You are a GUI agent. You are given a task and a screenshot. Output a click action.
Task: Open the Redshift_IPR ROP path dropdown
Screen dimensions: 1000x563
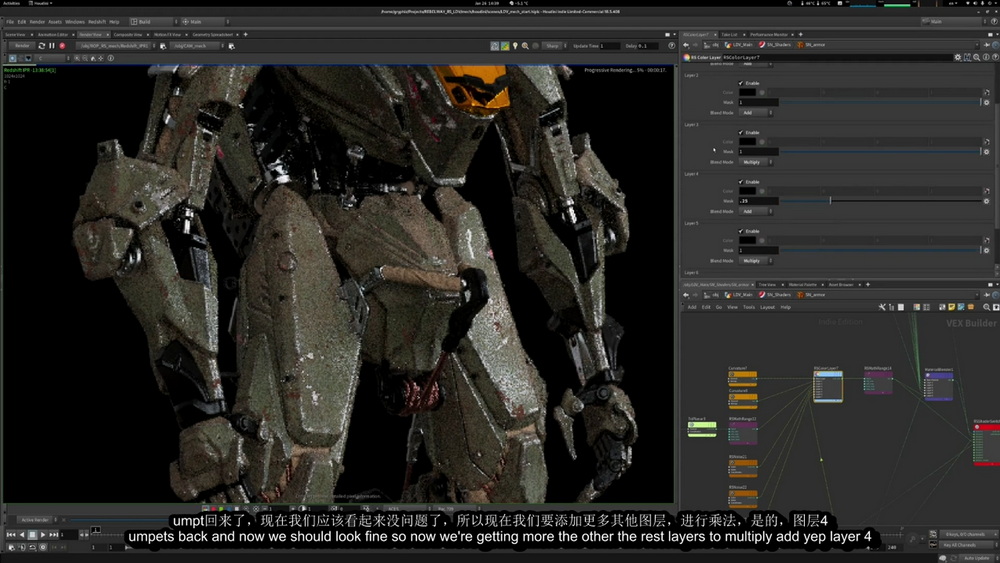point(116,46)
